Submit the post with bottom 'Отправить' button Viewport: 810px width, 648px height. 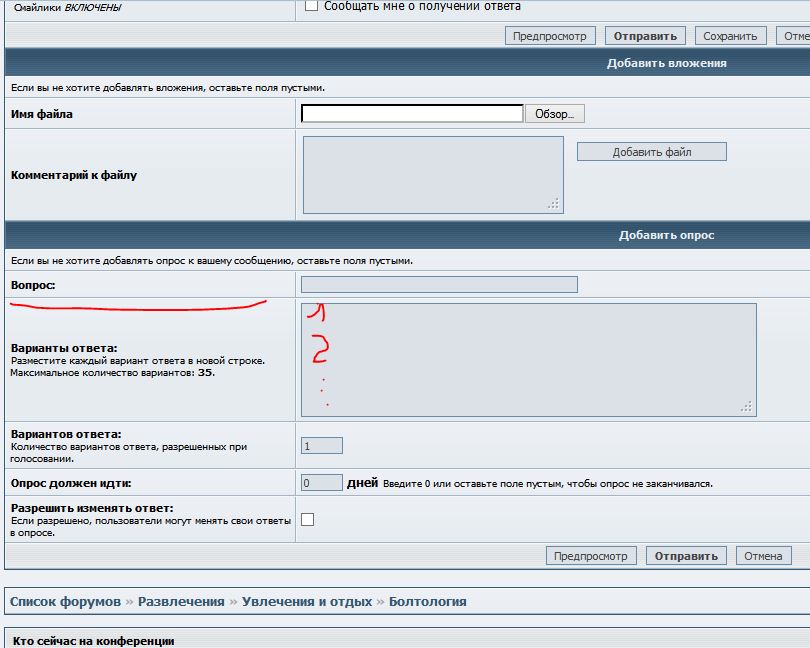point(685,556)
